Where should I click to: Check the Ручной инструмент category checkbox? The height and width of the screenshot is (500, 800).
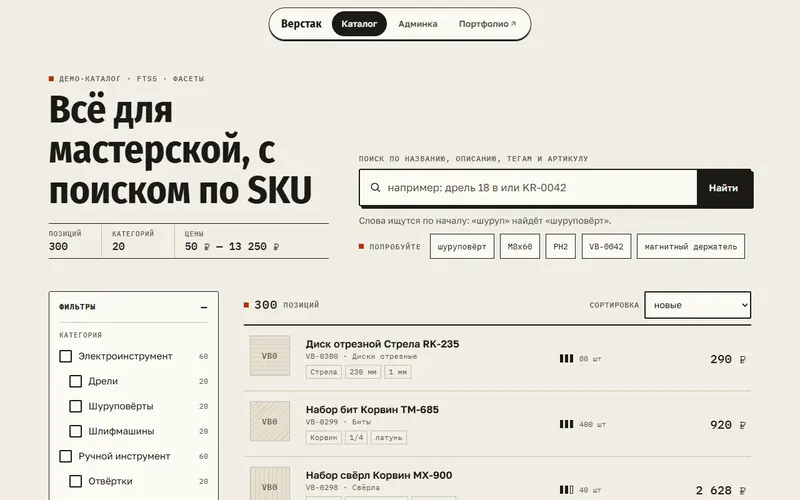(x=65, y=456)
